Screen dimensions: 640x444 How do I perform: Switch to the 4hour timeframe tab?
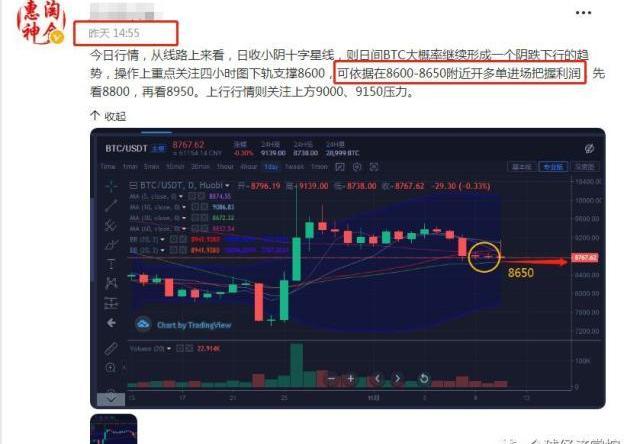pos(248,166)
